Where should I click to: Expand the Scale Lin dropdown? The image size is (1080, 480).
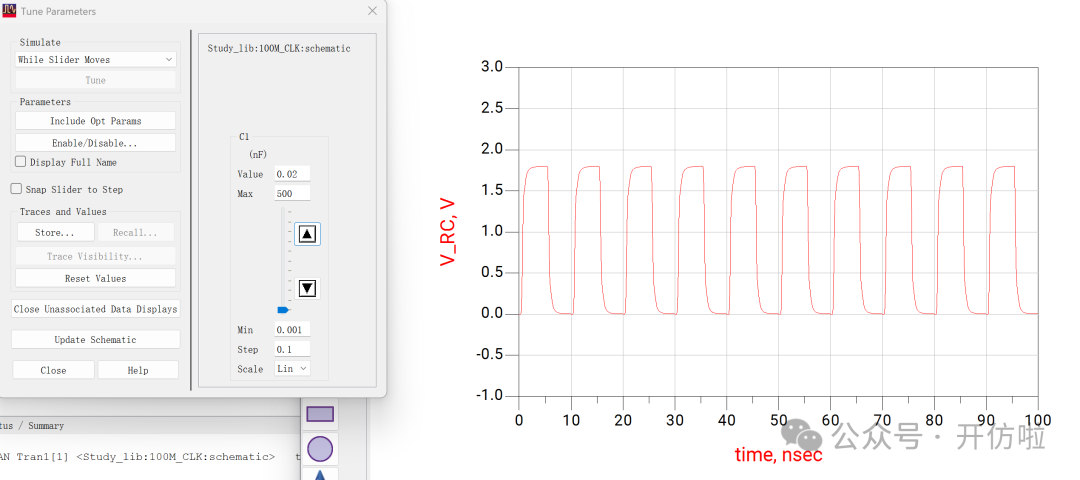292,369
